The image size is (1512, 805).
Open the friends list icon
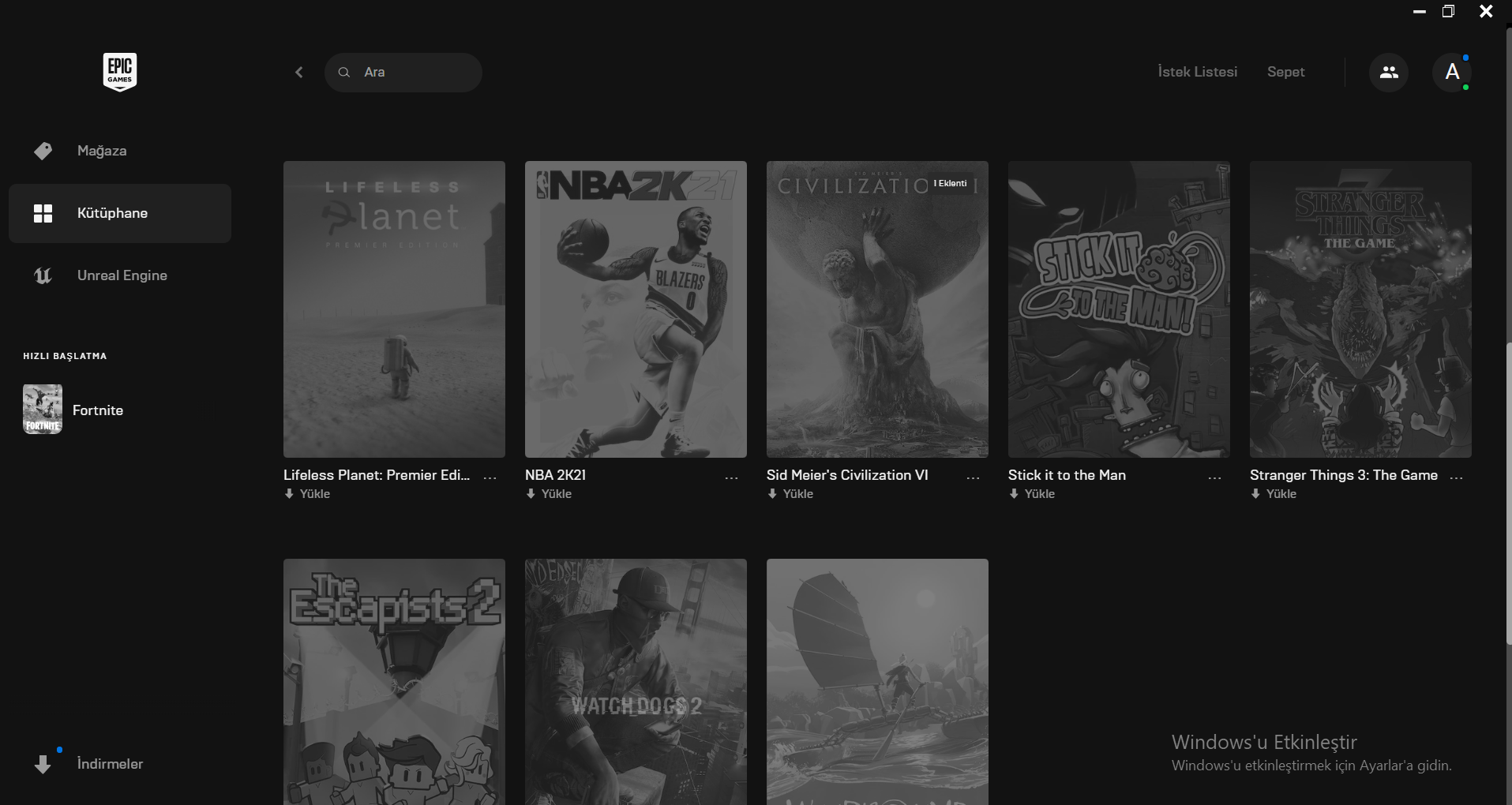[1389, 73]
